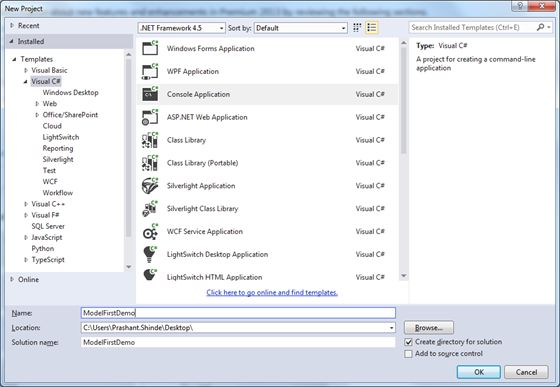The image size is (560, 387).
Task: Click the WPF Application template icon
Action: coord(150,71)
